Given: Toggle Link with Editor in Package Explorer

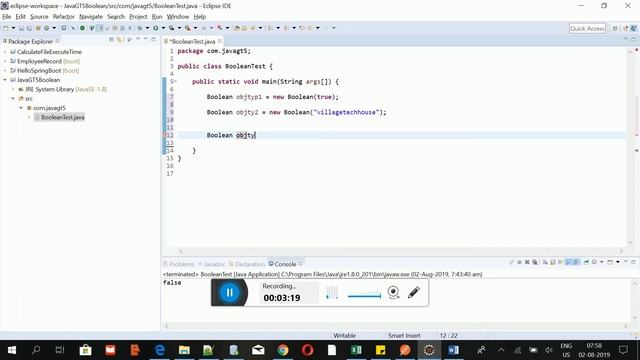Looking at the screenshot, I should click(x=119, y=40).
